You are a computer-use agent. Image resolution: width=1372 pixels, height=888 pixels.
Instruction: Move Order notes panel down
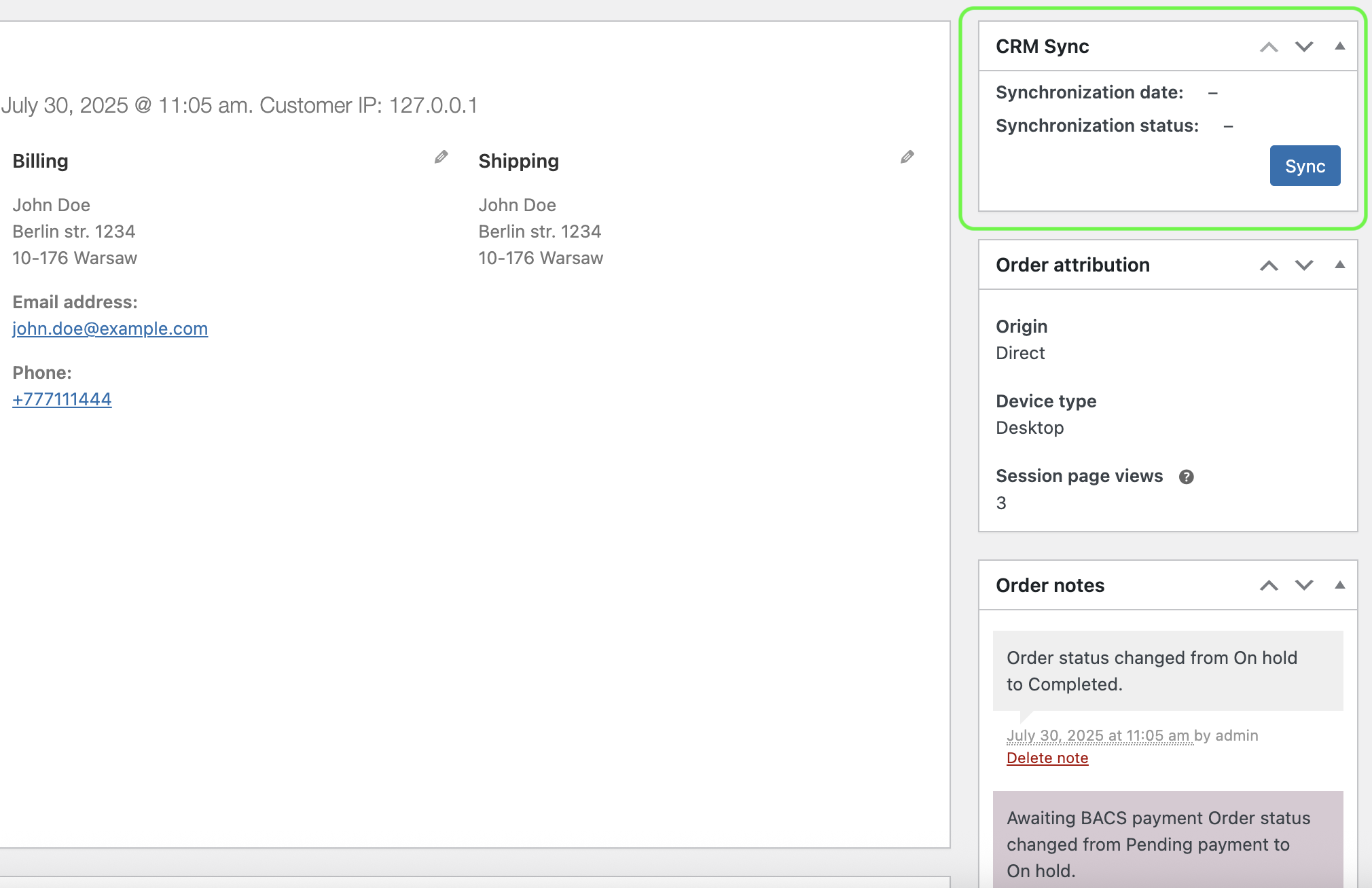pos(1303,585)
